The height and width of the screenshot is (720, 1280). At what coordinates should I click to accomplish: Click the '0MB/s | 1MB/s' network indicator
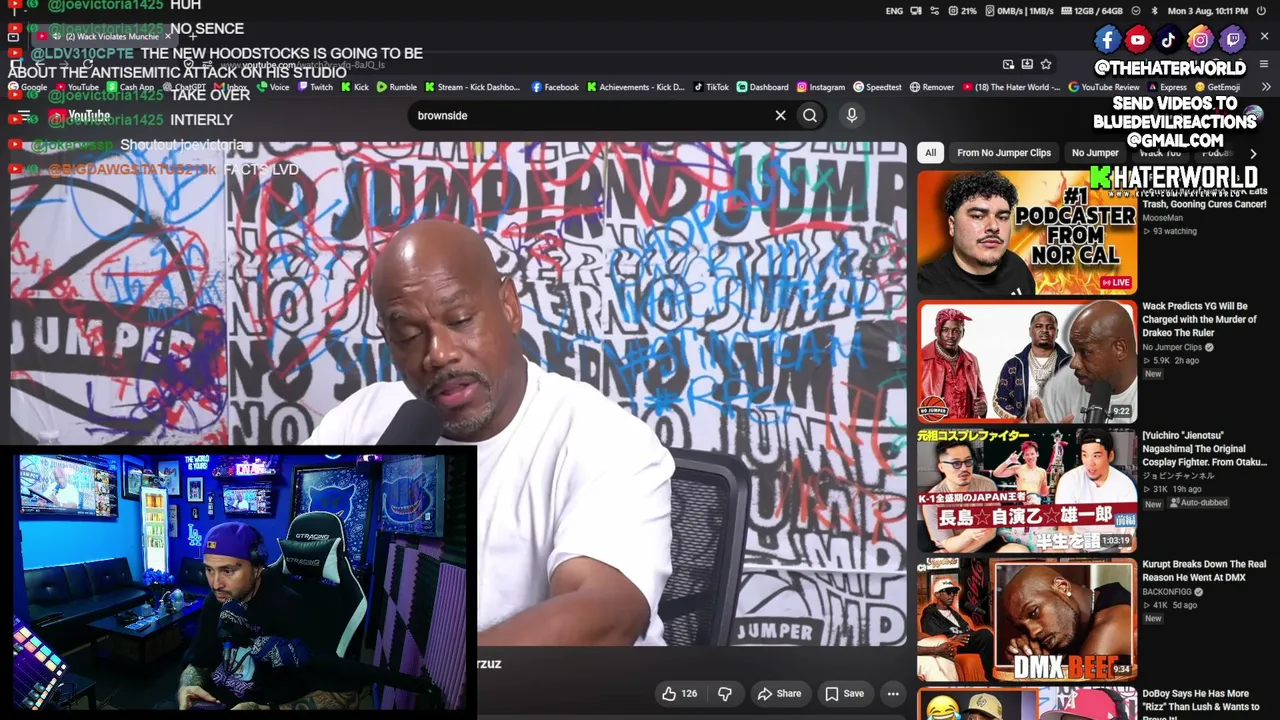pyautogui.click(x=1019, y=11)
